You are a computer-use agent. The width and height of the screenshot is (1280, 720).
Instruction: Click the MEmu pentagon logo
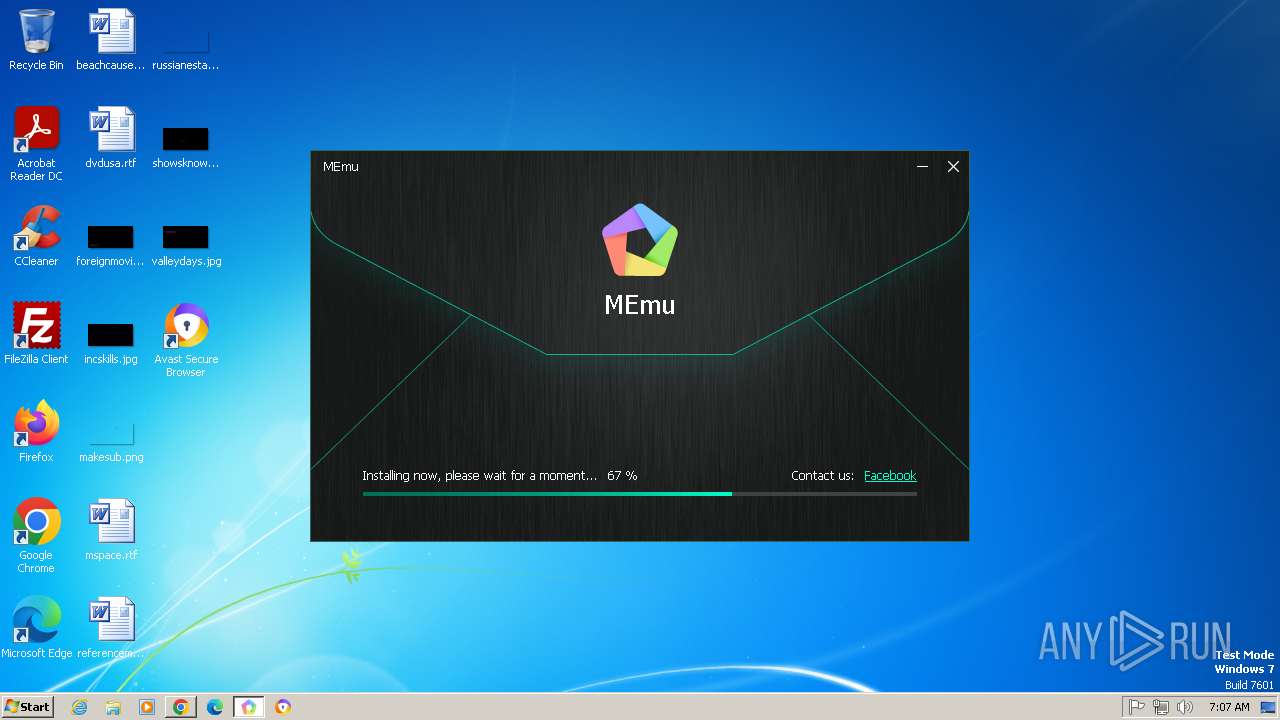(x=640, y=240)
